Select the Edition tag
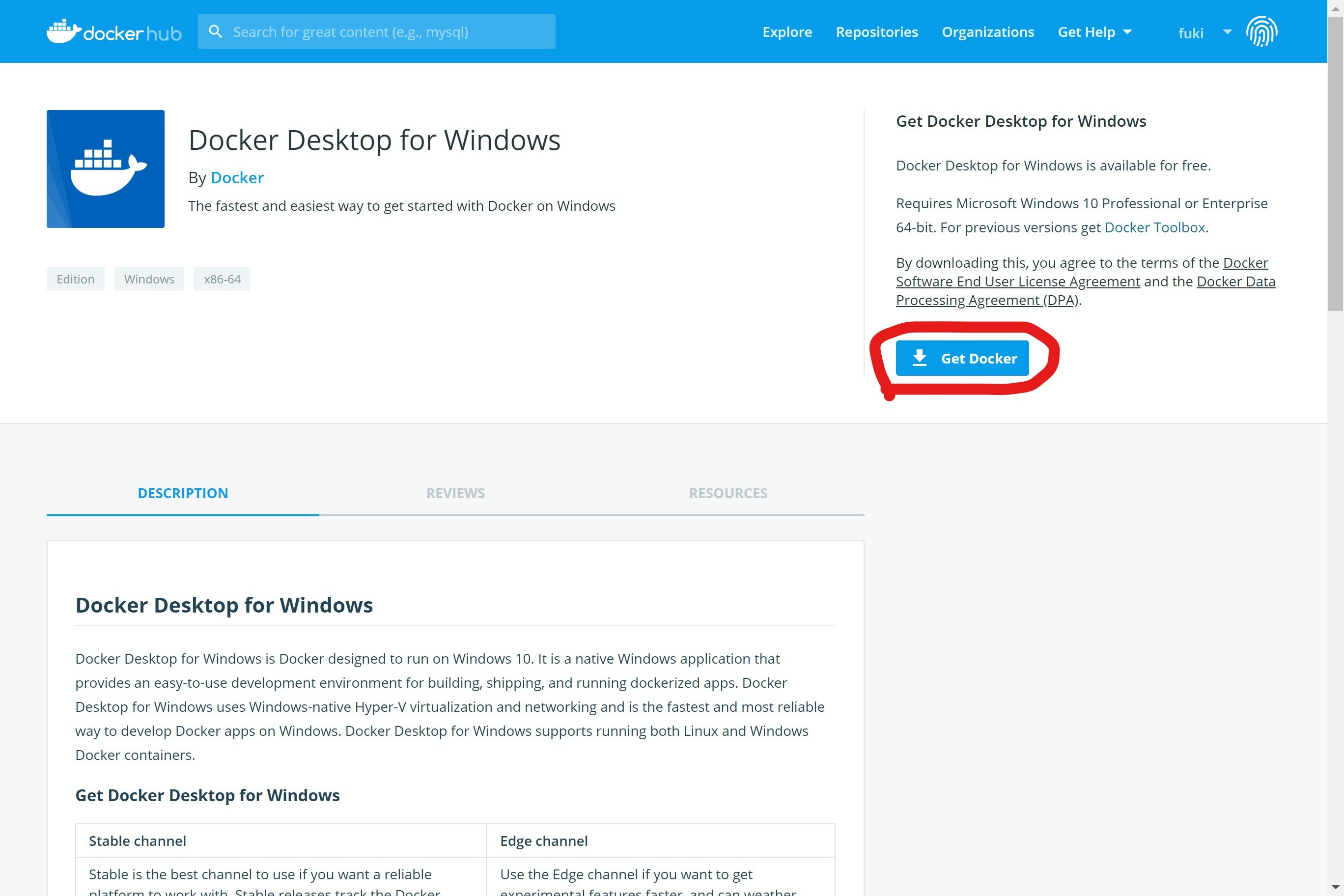1344x896 pixels. pos(75,279)
